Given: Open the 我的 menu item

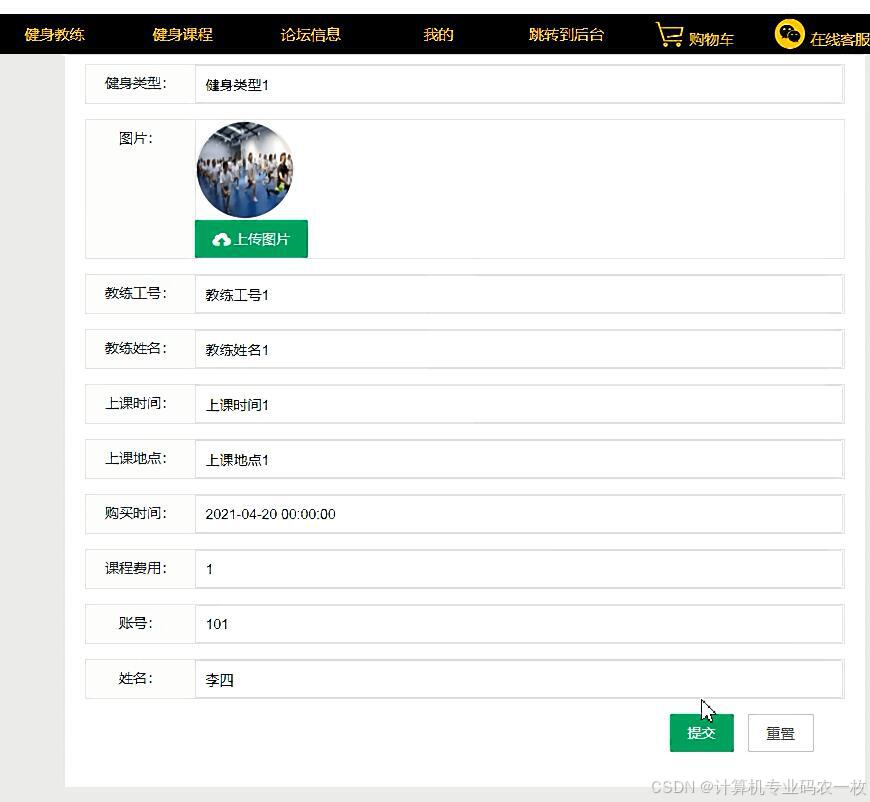Looking at the screenshot, I should coord(438,34).
